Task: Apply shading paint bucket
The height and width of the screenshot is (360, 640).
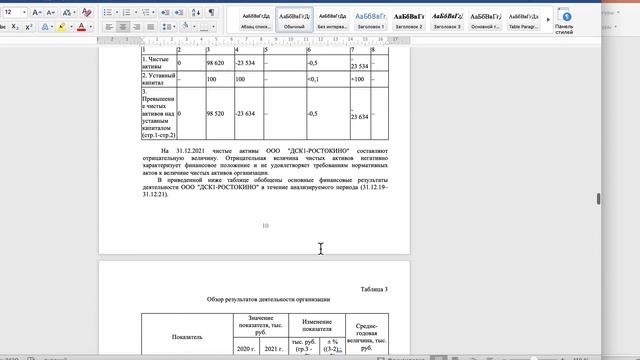Action: (x=186, y=27)
